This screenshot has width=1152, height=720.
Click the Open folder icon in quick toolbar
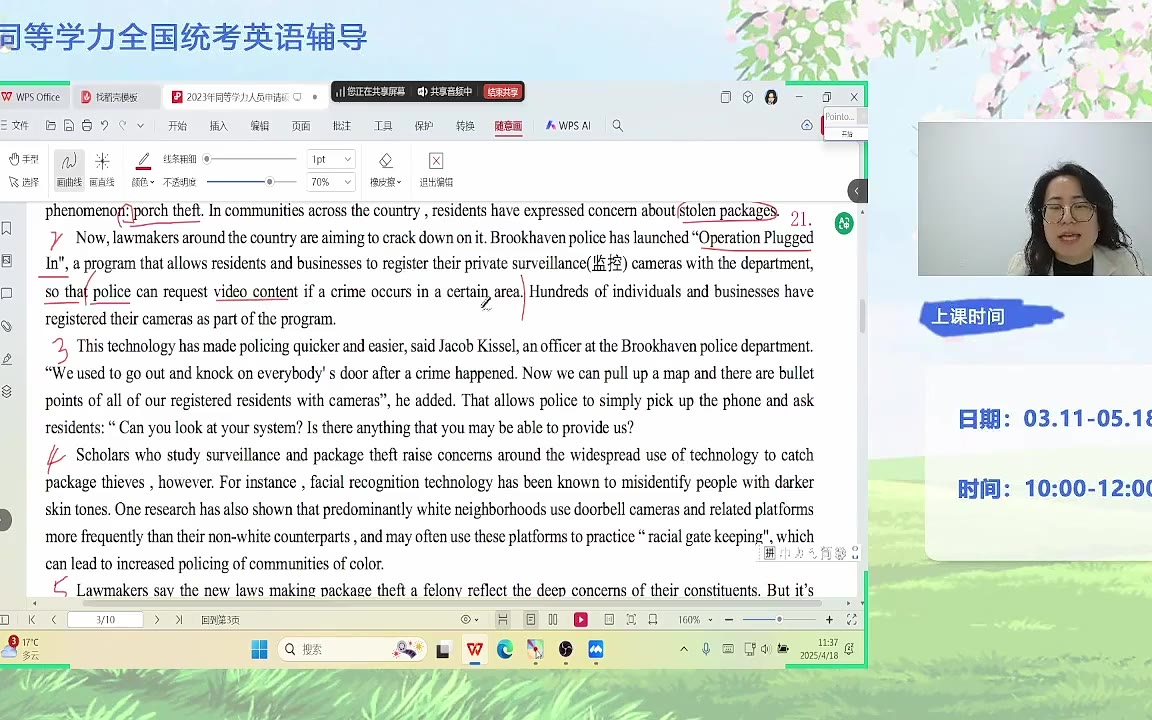tap(51, 126)
